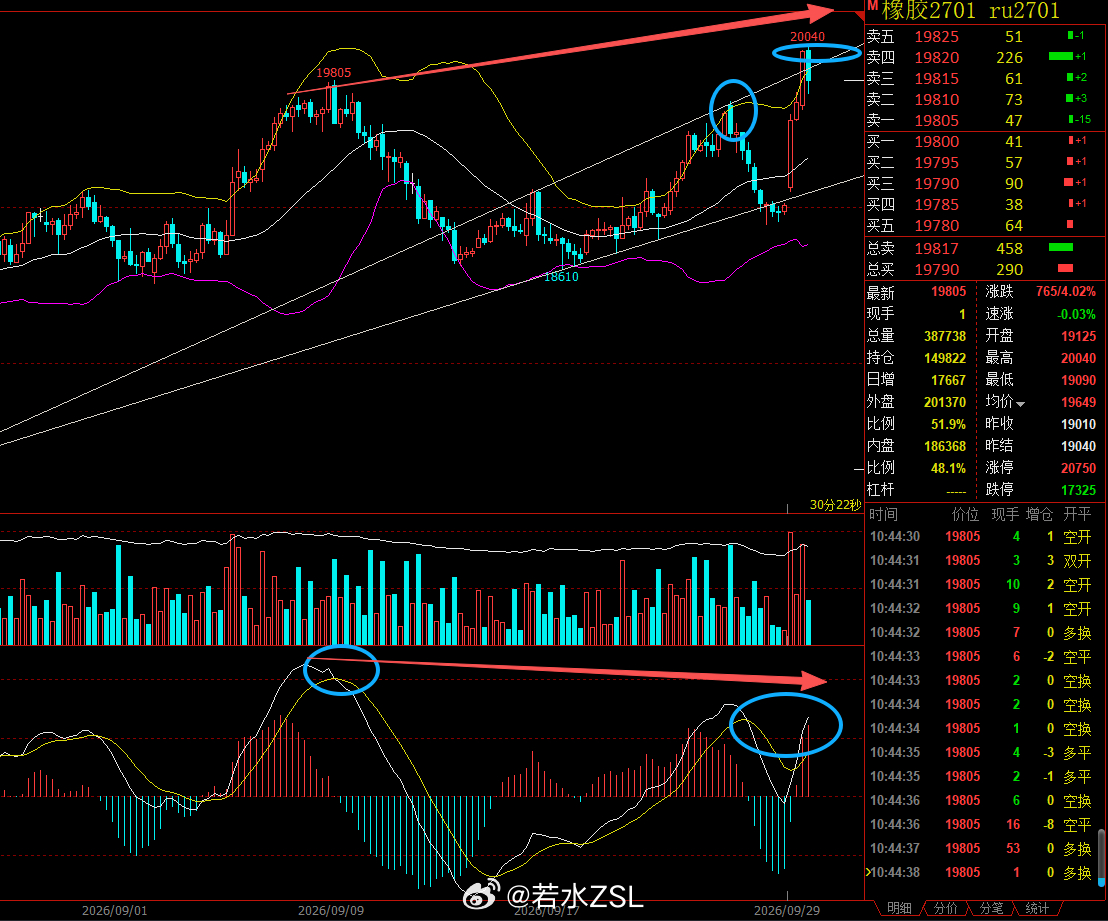Click the 最低 price 19090
Screen dimensions: 1108x921
pos(1078,380)
